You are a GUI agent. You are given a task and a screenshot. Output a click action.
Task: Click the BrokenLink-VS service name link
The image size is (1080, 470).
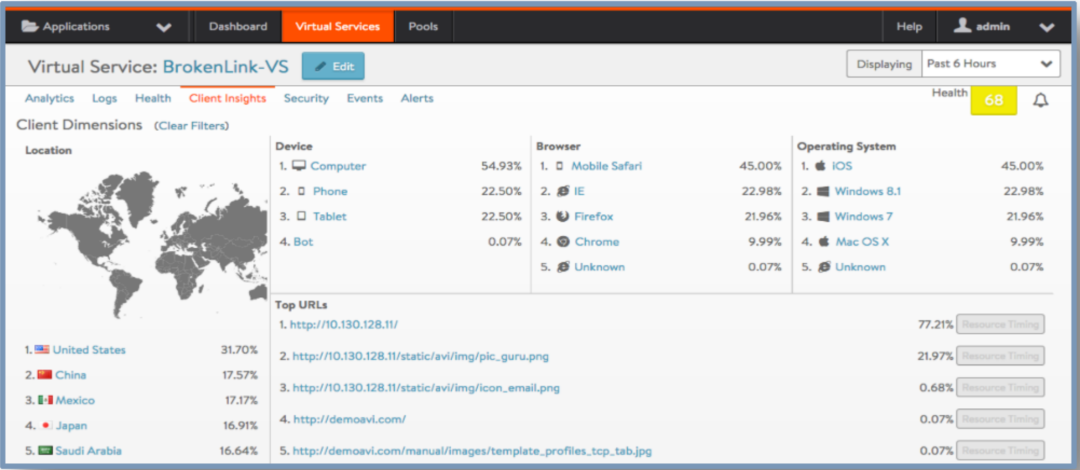pyautogui.click(x=225, y=67)
